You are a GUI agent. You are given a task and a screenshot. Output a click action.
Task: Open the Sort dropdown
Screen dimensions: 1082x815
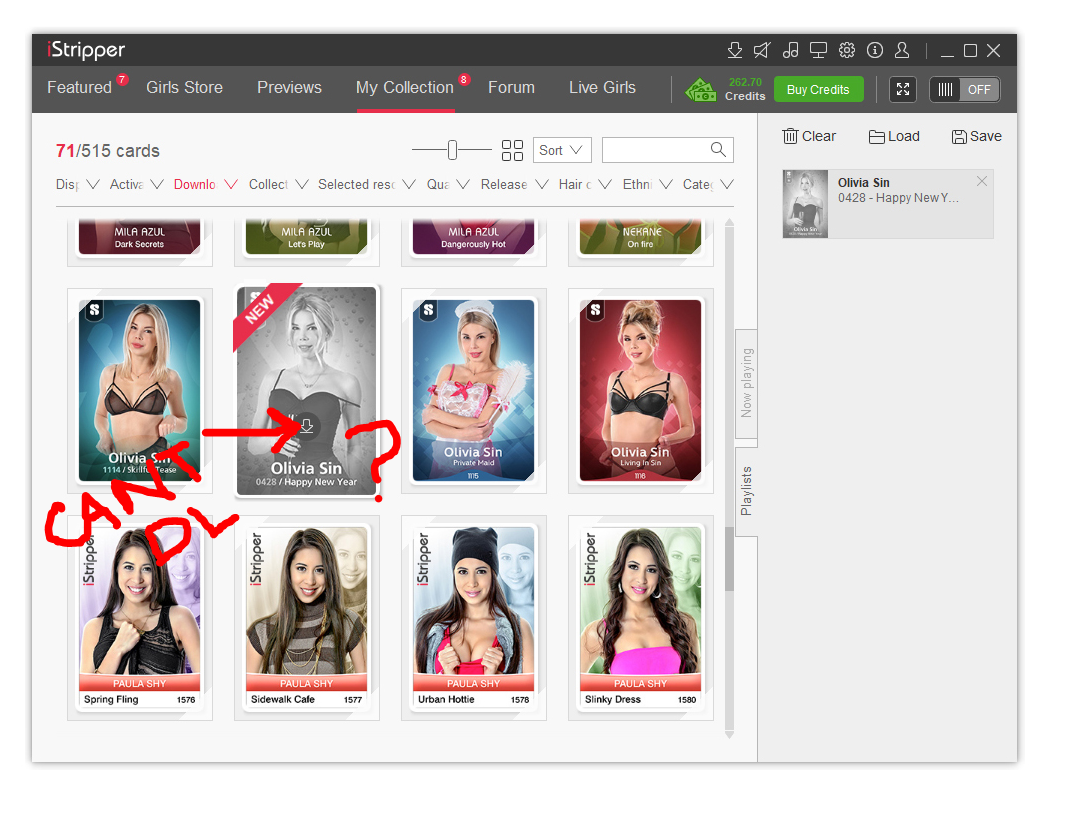(x=563, y=150)
